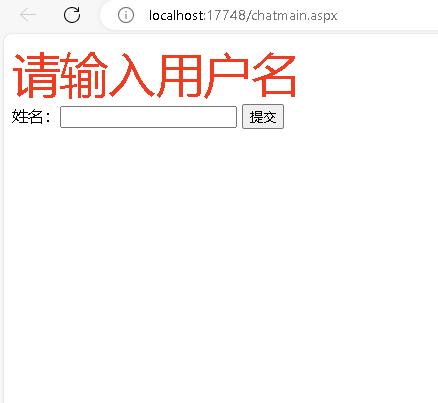The height and width of the screenshot is (403, 438).
Task: Click the browser back arrow
Action: click(x=27, y=15)
